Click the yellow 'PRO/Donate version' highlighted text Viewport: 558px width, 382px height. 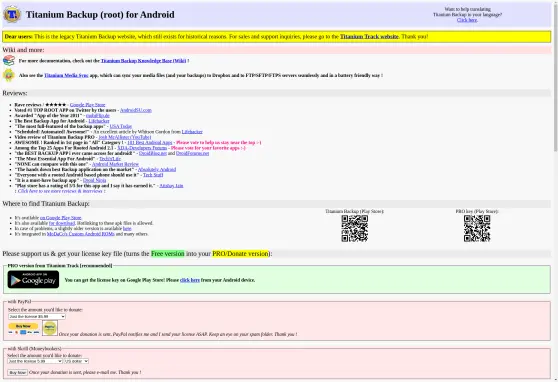[240, 253]
